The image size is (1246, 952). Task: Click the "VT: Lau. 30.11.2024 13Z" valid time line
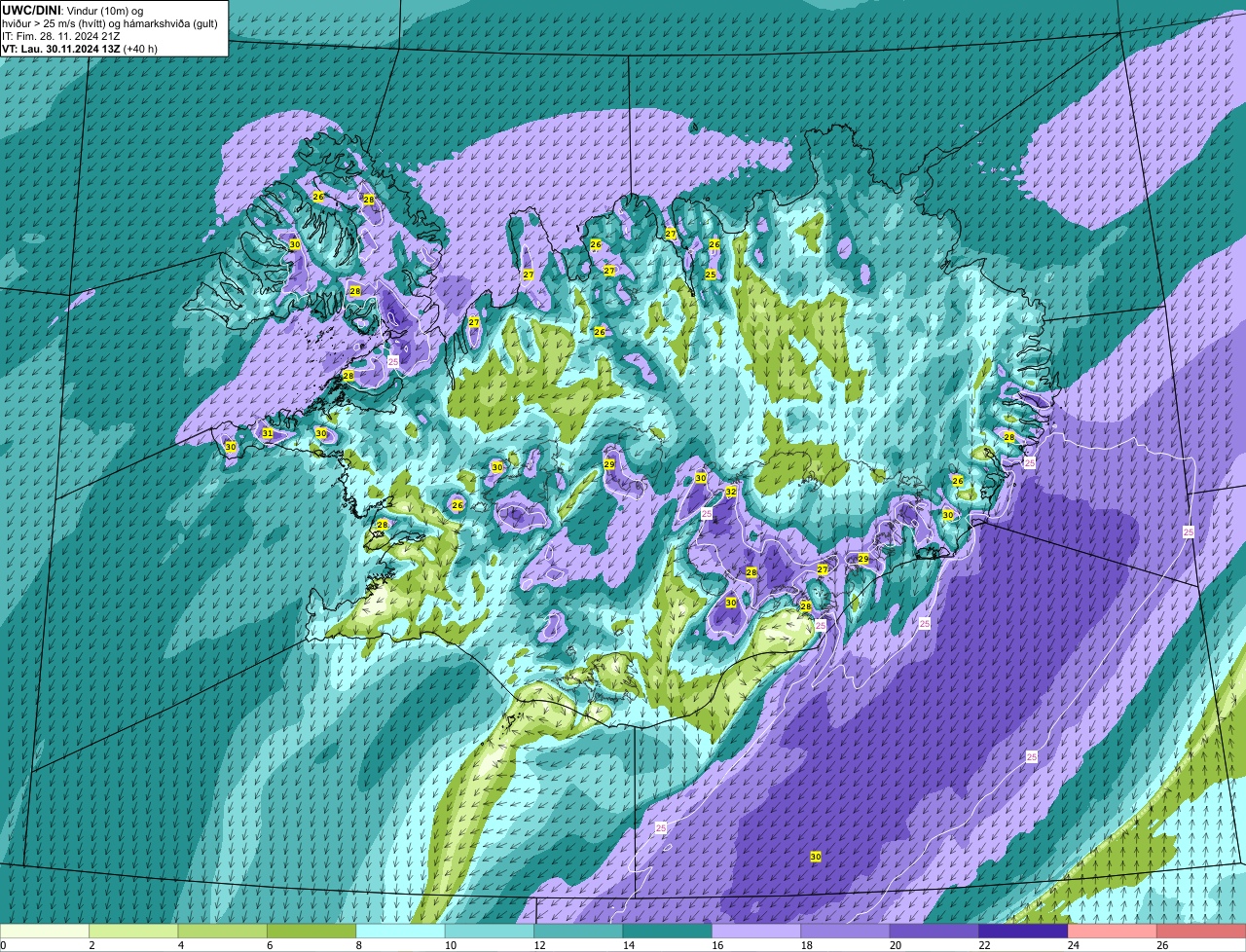pos(61,49)
